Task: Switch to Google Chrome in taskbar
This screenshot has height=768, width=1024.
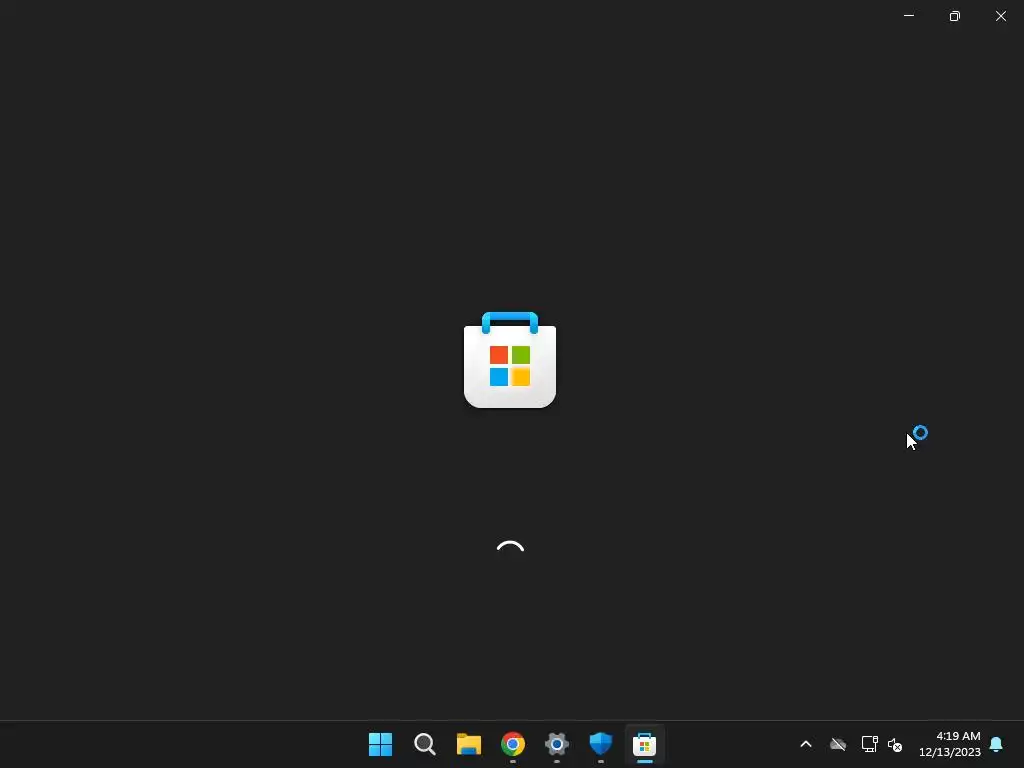Action: [513, 744]
